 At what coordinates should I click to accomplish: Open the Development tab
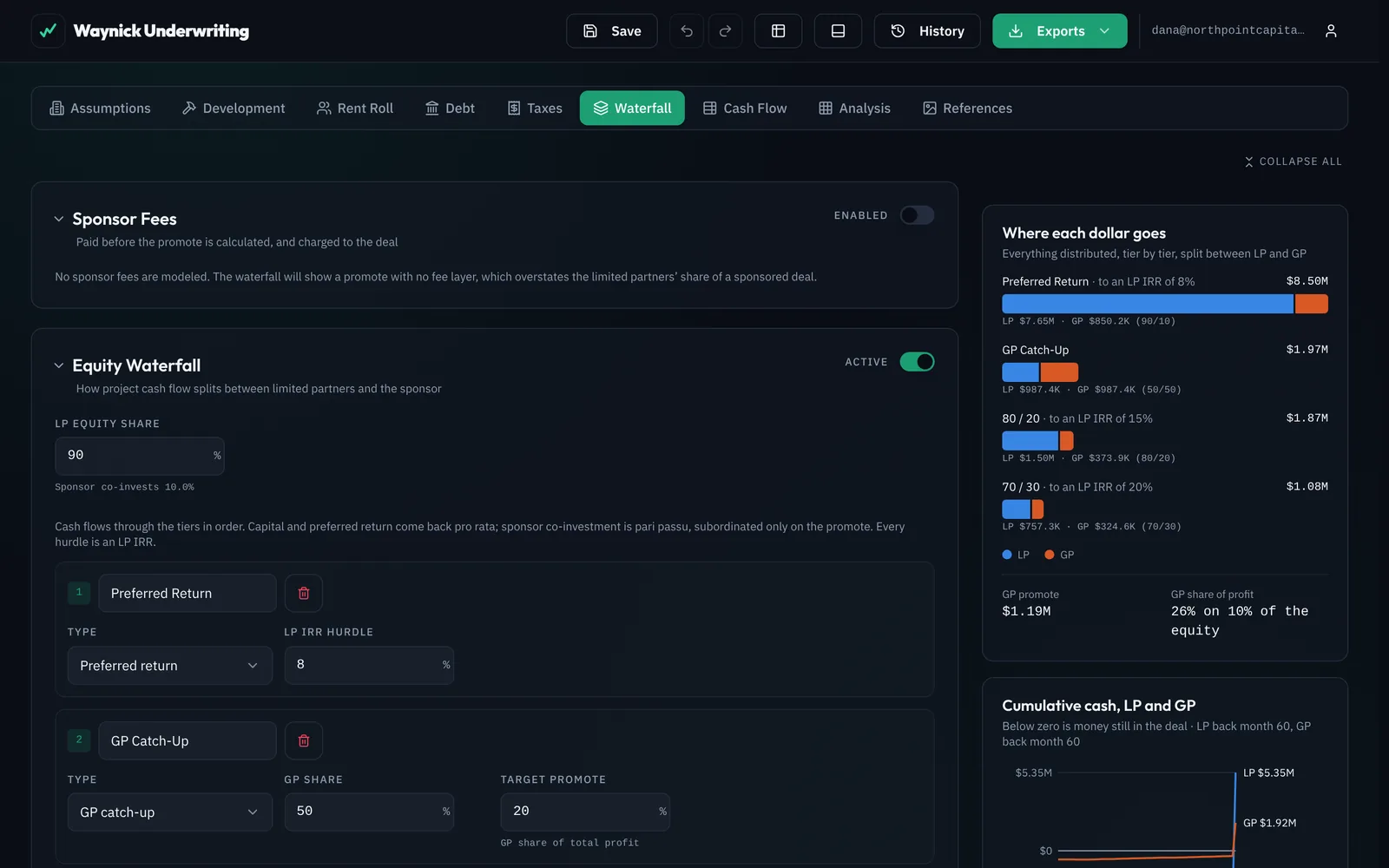click(x=234, y=108)
